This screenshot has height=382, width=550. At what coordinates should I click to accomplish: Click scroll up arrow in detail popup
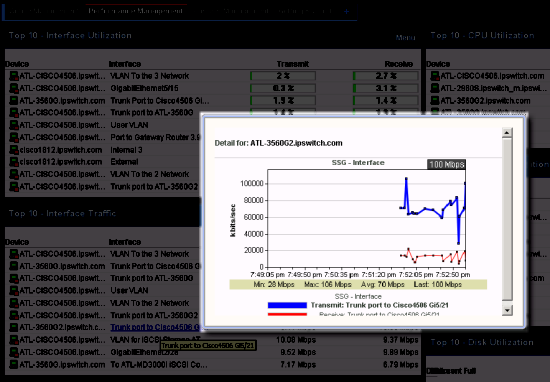[x=507, y=133]
